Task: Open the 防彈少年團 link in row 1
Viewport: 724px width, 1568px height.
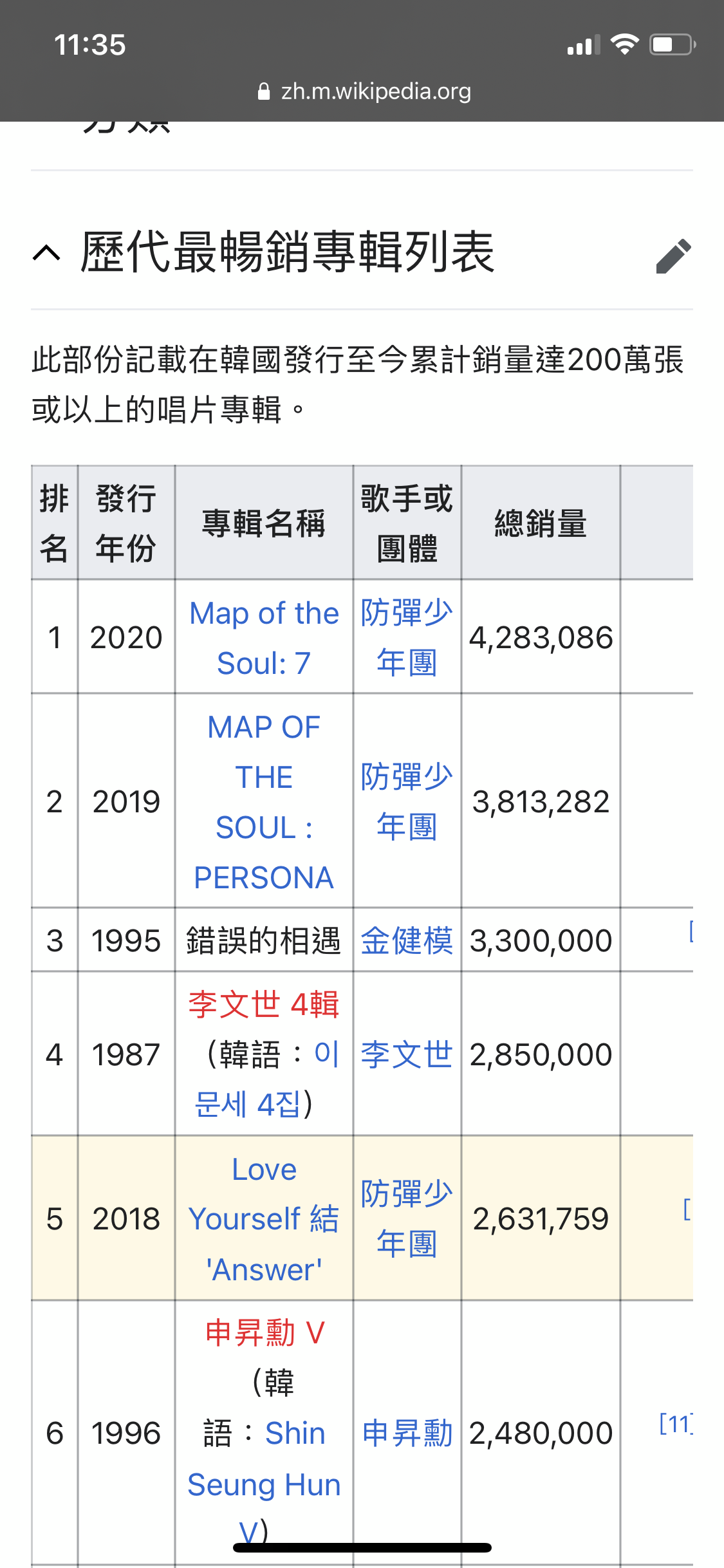Action: (407, 637)
